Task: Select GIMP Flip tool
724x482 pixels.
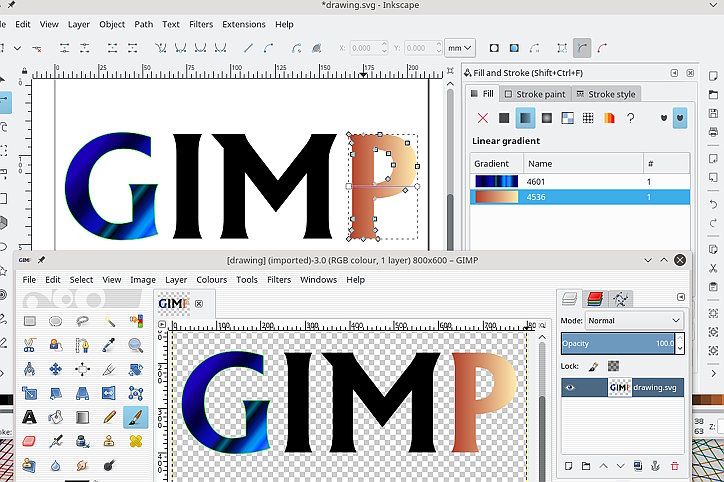Action: click(x=109, y=393)
